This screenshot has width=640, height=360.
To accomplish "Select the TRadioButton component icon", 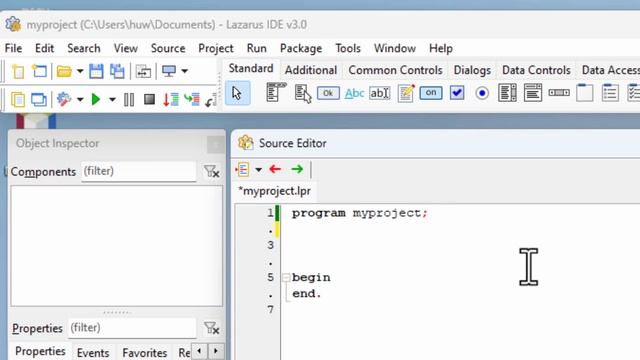I will click(x=482, y=93).
